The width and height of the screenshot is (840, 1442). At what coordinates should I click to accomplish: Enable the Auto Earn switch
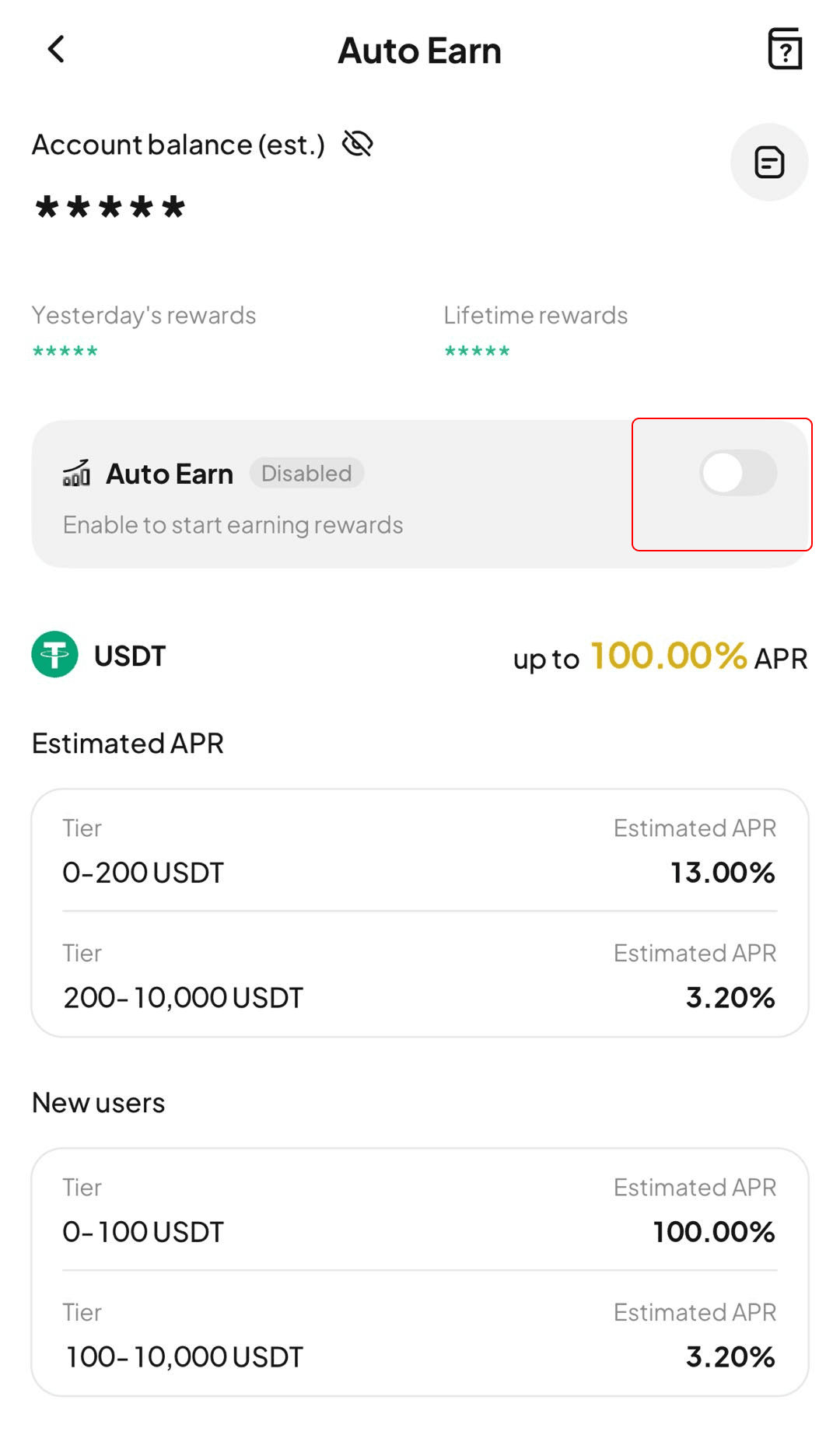(737, 473)
